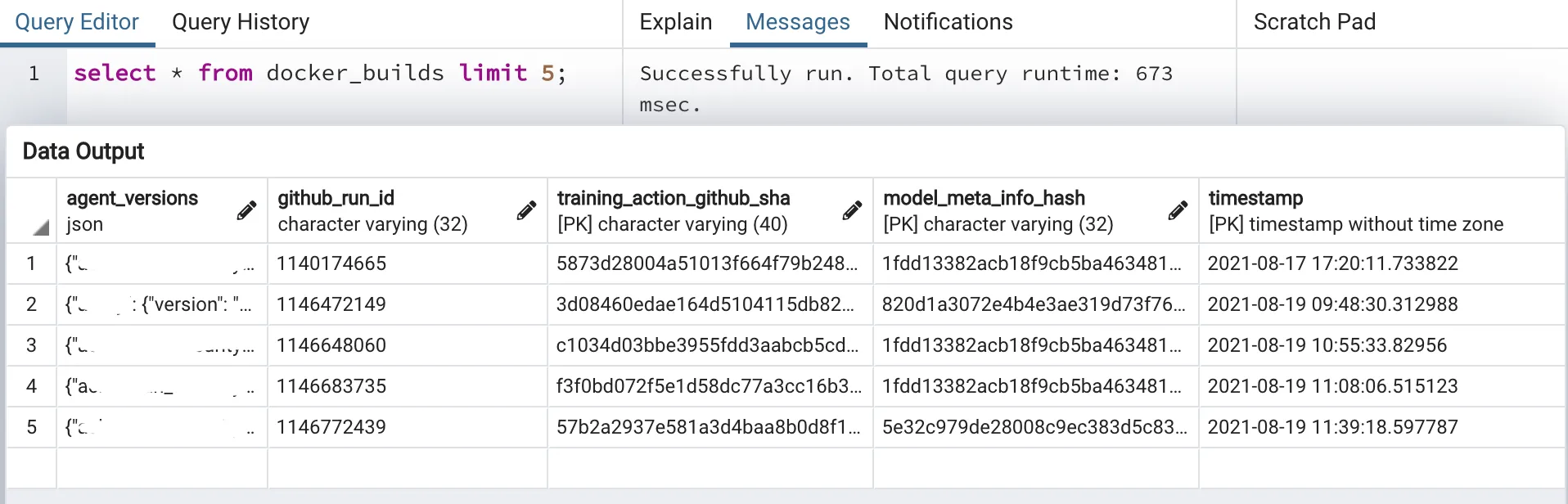Sort results by the timestamp column header
Screen dimensions: 1568x504
[x=1252, y=198]
